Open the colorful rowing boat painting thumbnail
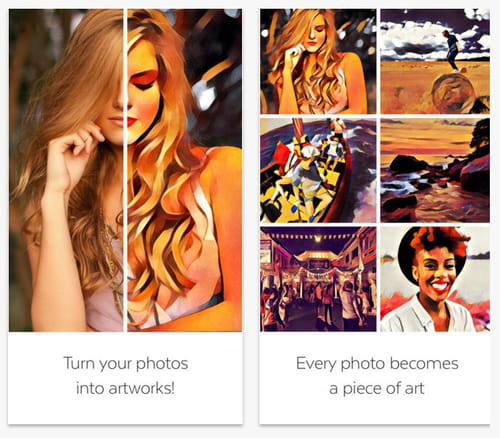This screenshot has width=500, height=438. (x=318, y=170)
